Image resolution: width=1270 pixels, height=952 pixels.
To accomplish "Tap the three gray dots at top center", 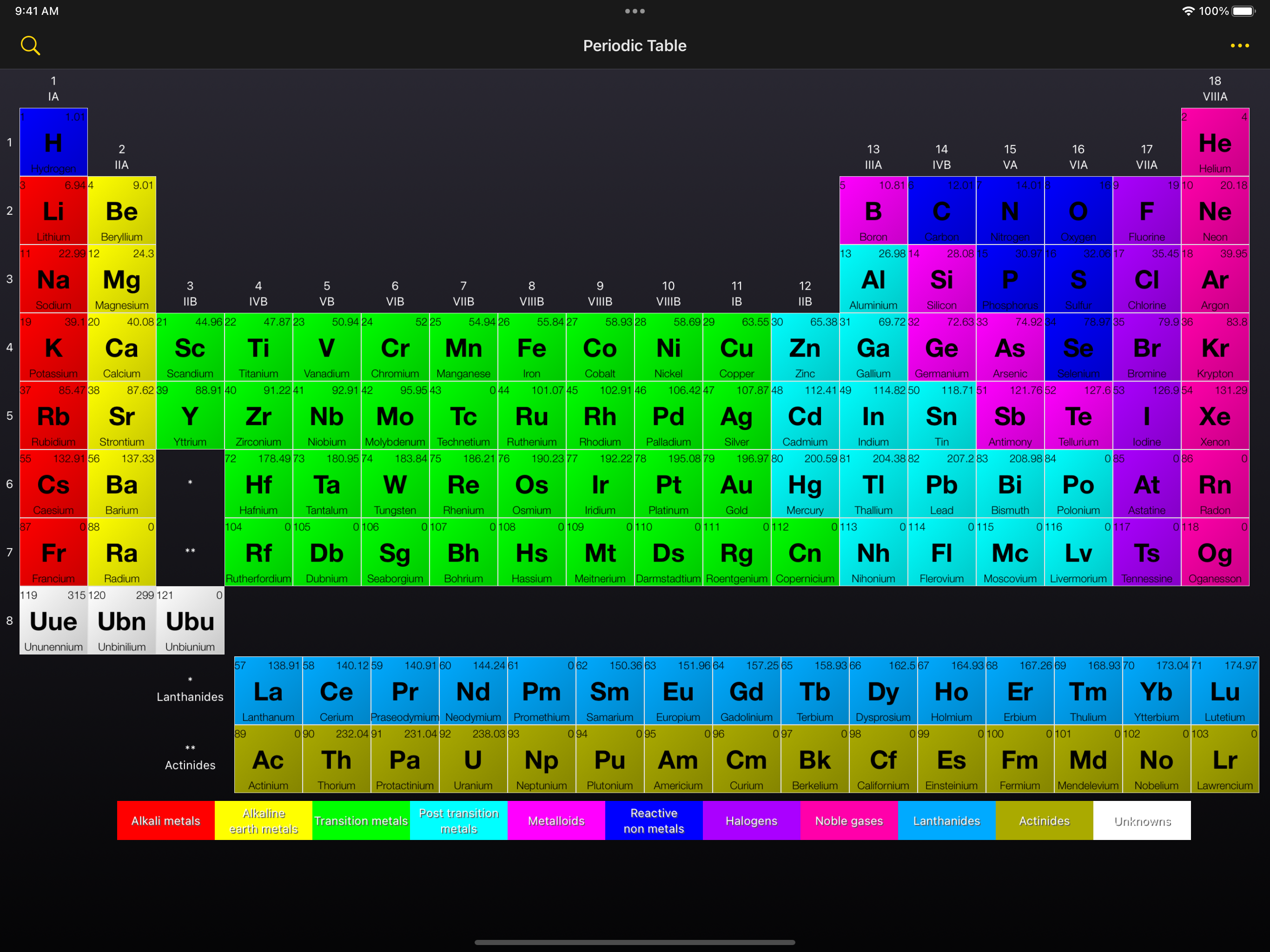I will click(x=635, y=11).
